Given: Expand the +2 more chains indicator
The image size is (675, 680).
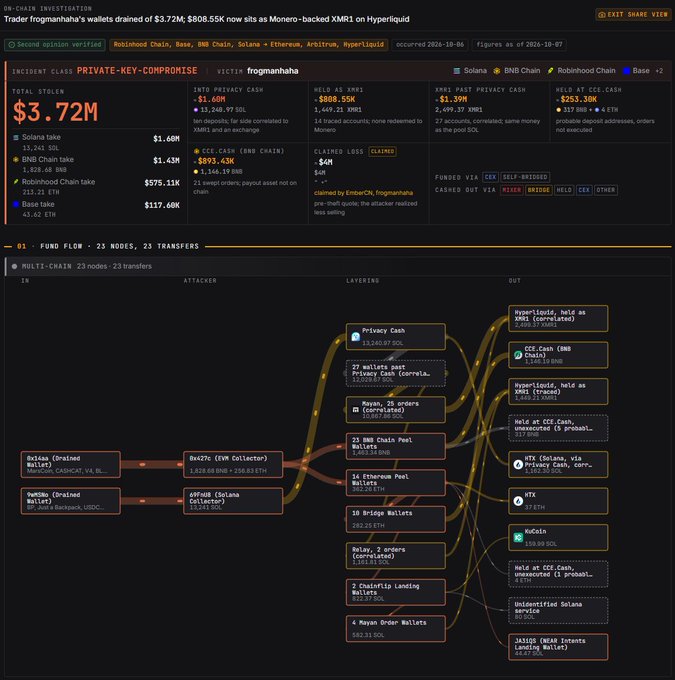Looking at the screenshot, I should tap(659, 71).
